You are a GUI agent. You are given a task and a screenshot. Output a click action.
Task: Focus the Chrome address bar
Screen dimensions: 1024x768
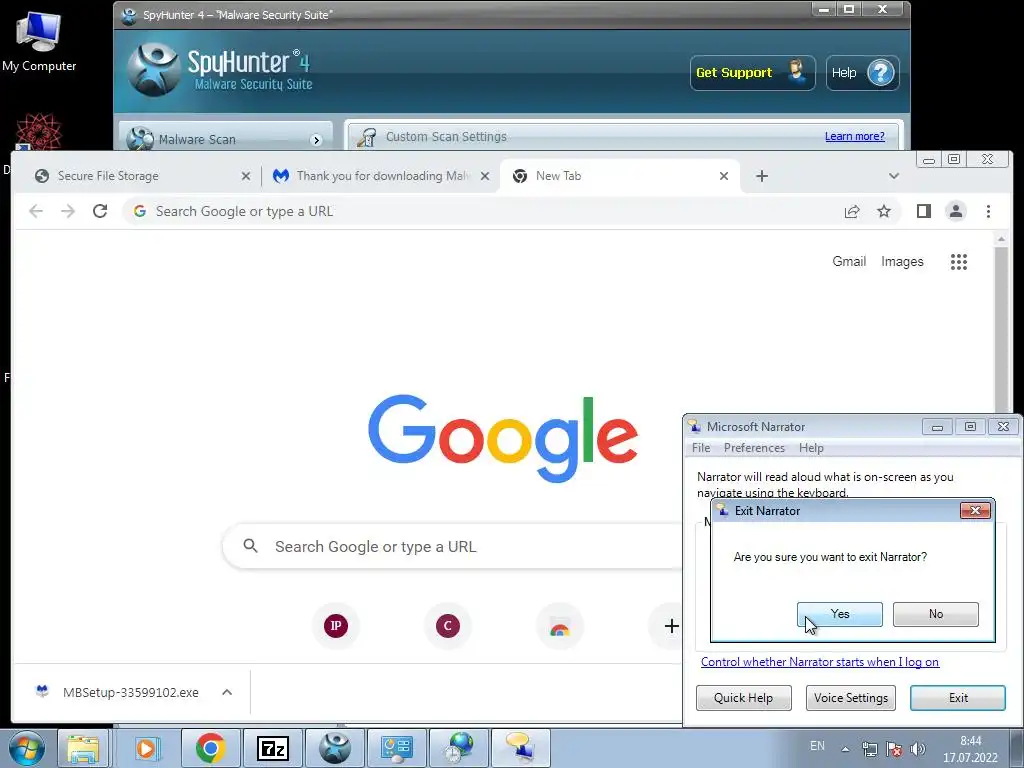point(483,211)
